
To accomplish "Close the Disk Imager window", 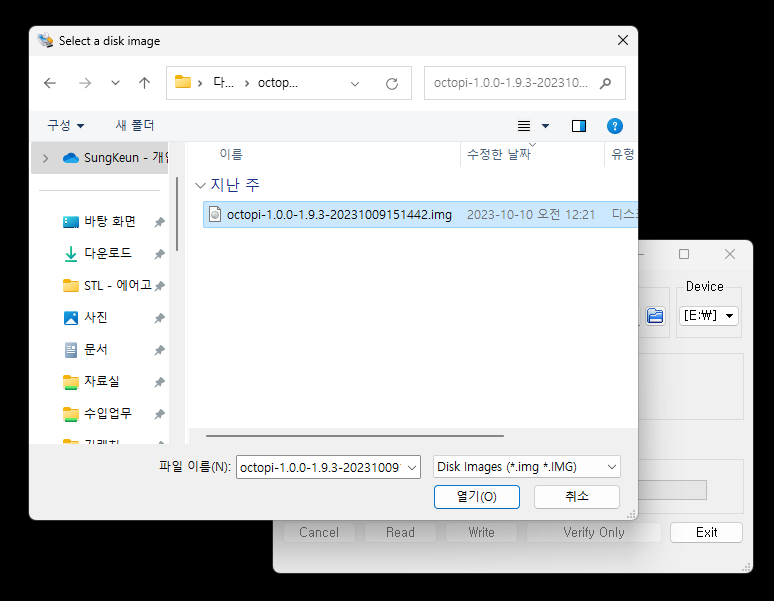I will [730, 254].
